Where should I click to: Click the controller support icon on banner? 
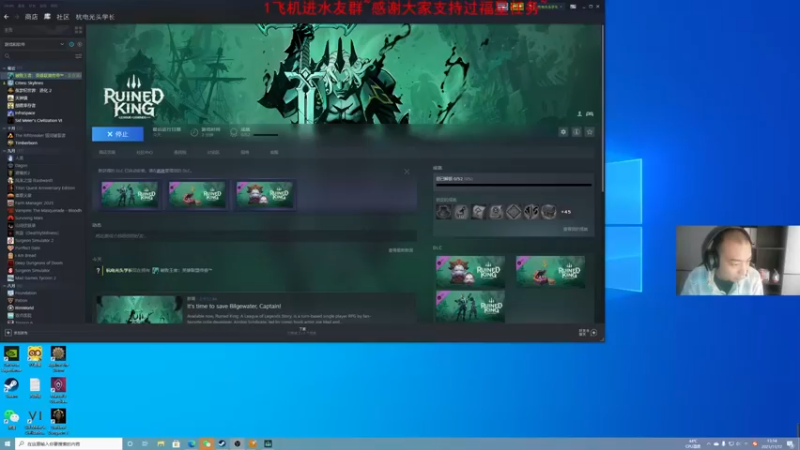click(590, 114)
